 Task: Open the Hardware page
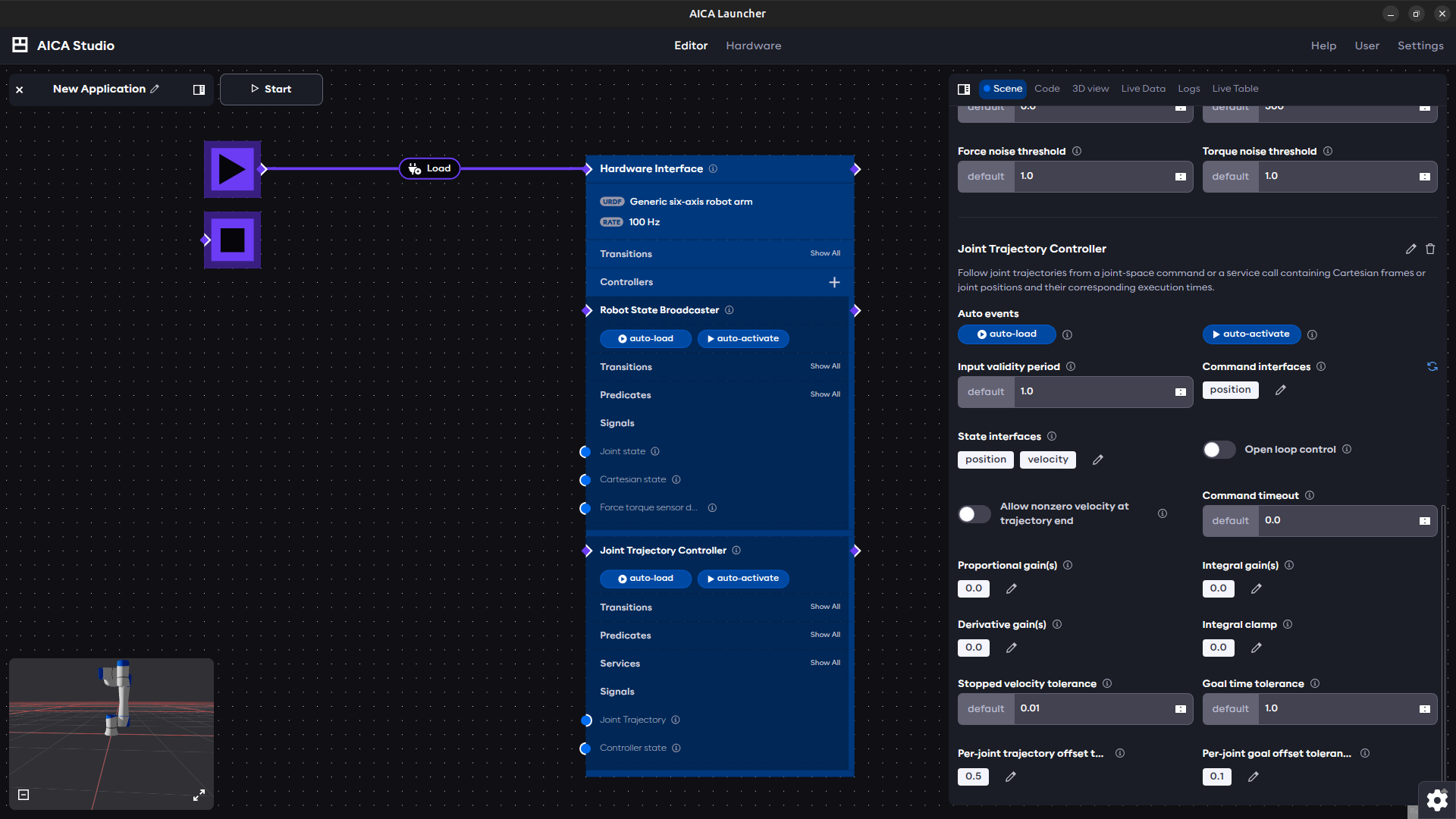tap(753, 45)
